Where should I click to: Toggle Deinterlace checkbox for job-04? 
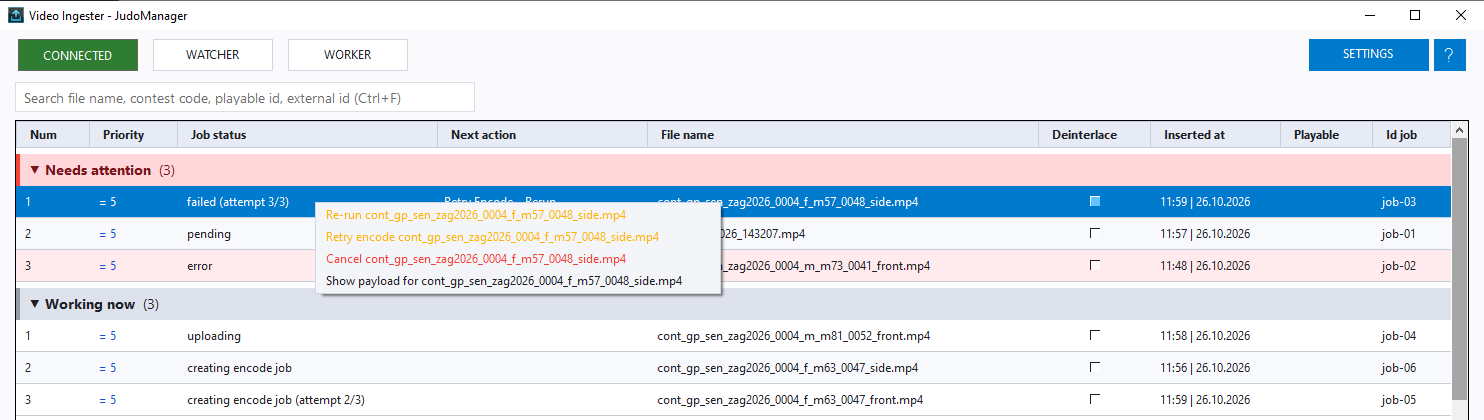tap(1095, 336)
